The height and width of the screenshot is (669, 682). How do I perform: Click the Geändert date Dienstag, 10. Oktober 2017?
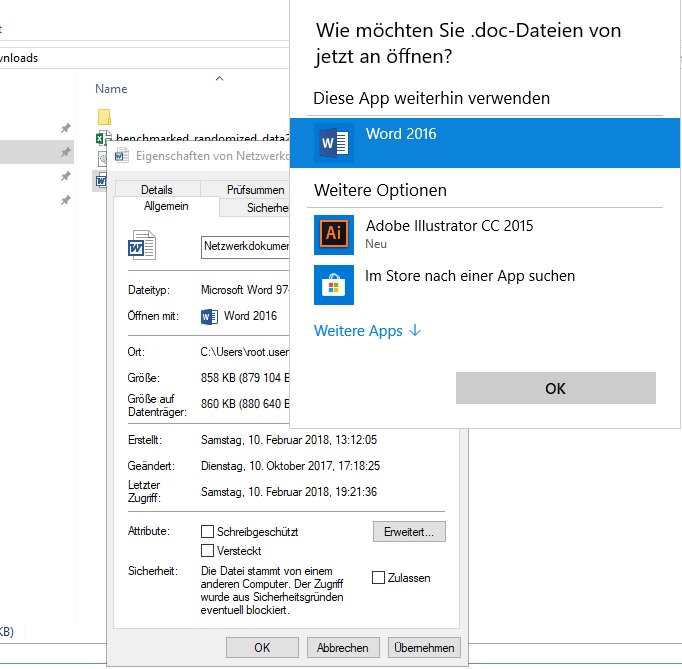(x=290, y=466)
